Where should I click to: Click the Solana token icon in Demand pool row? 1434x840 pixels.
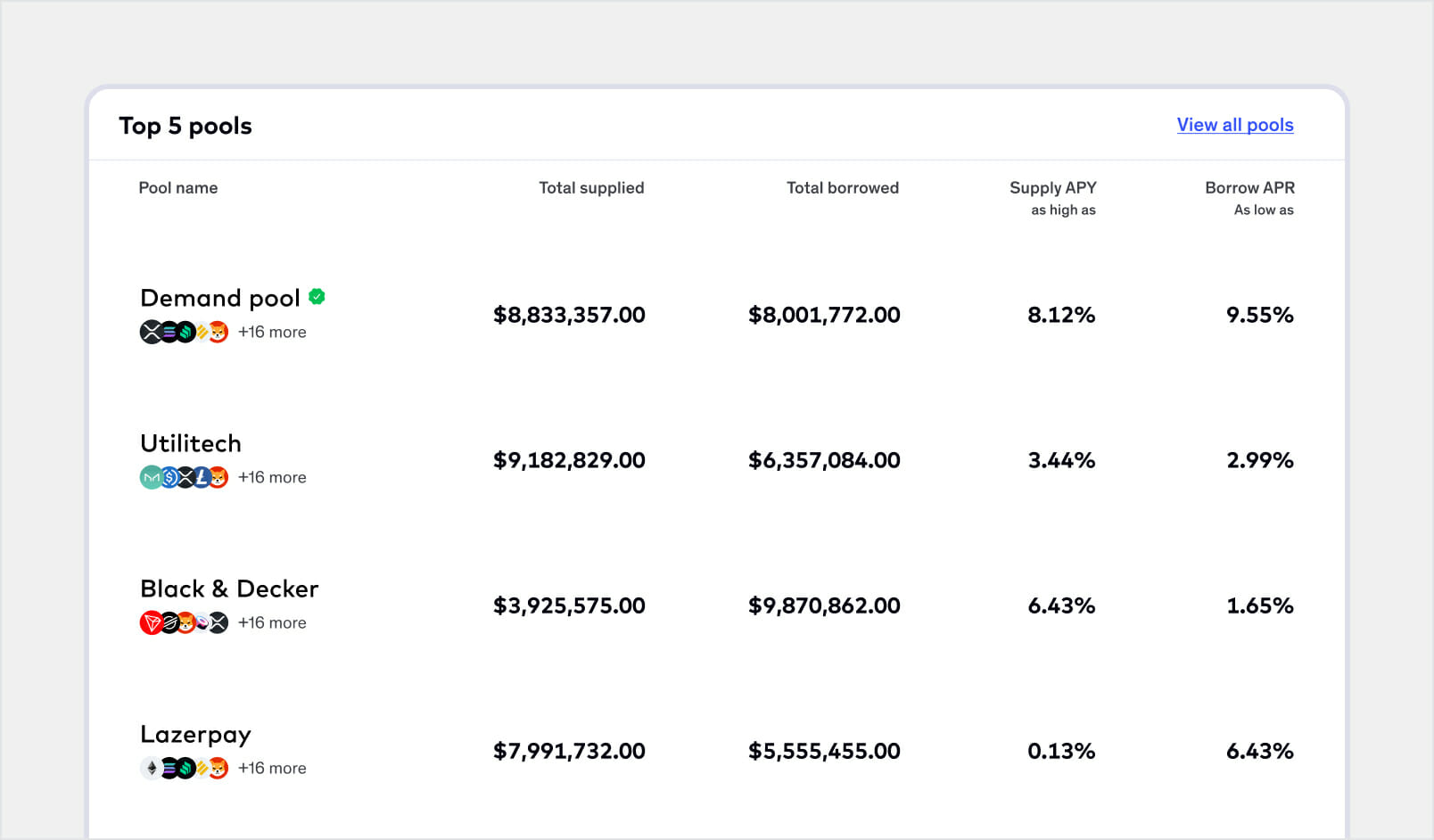tap(169, 333)
